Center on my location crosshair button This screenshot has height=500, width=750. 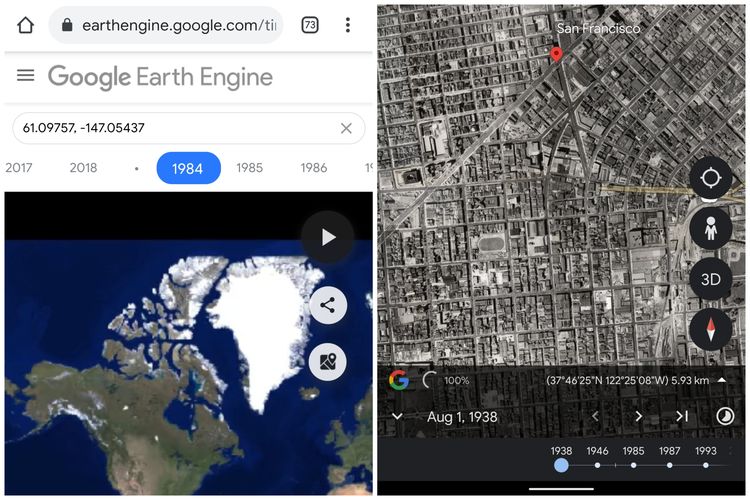coord(711,178)
